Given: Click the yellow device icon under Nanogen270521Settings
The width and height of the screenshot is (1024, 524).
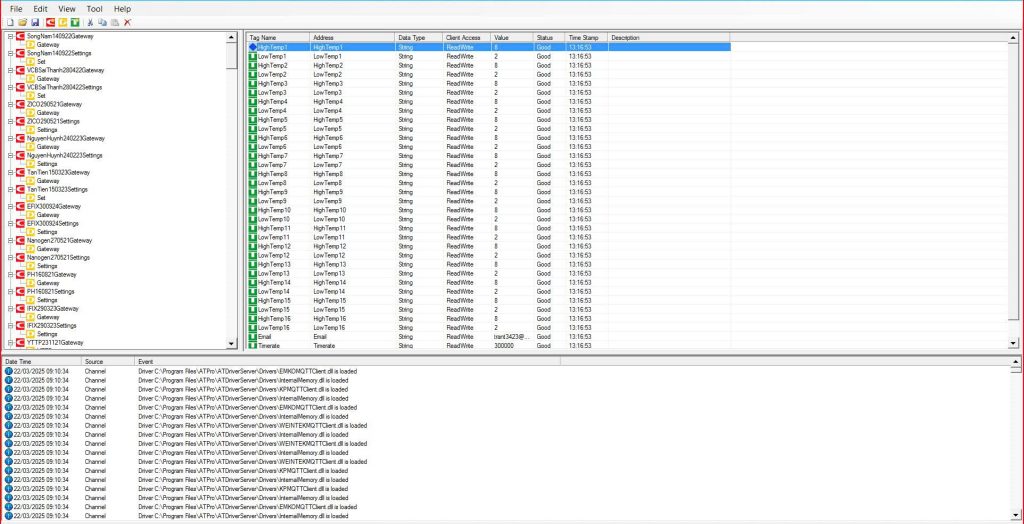Looking at the screenshot, I should (30, 266).
